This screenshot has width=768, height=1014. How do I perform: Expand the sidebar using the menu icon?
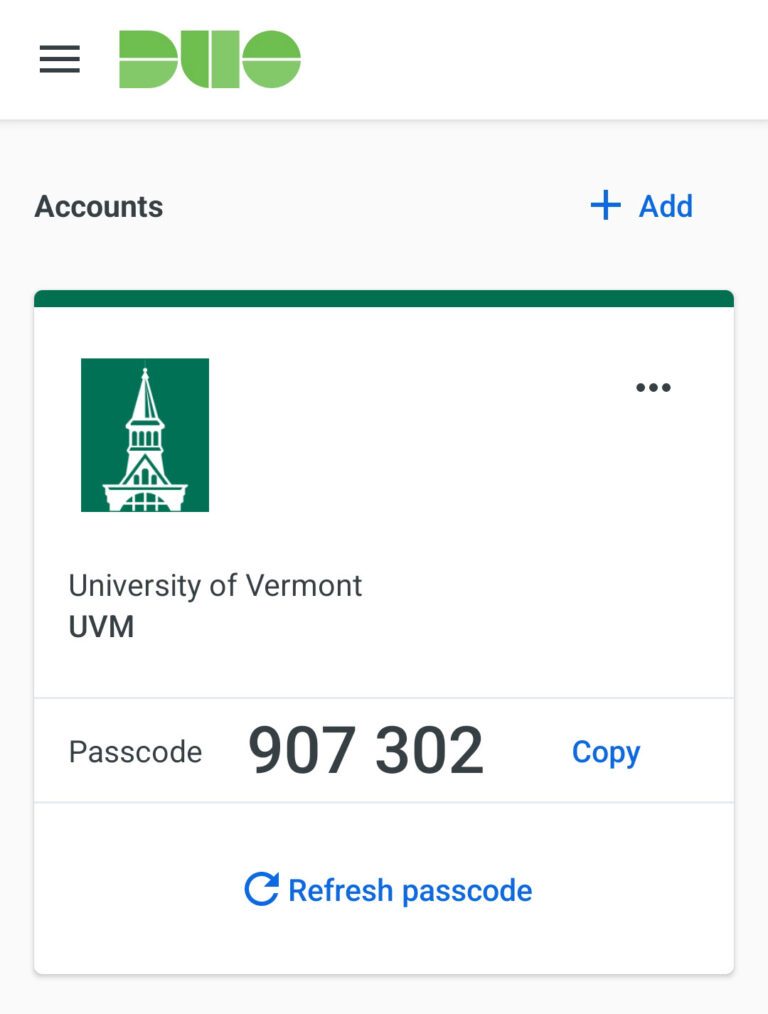(59, 58)
